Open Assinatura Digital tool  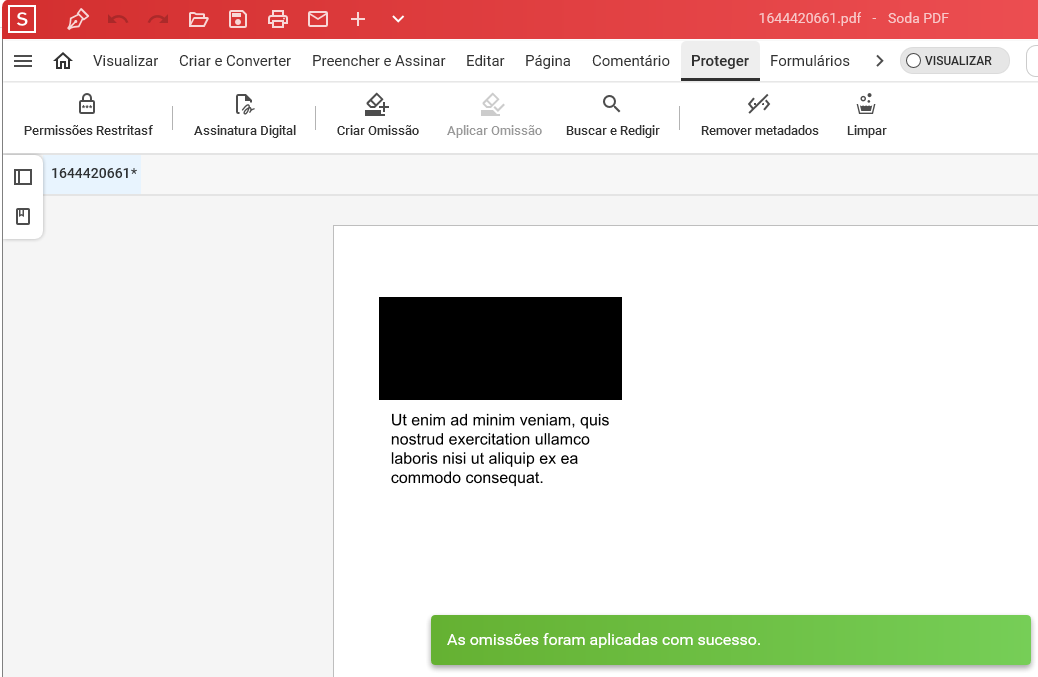tap(245, 115)
